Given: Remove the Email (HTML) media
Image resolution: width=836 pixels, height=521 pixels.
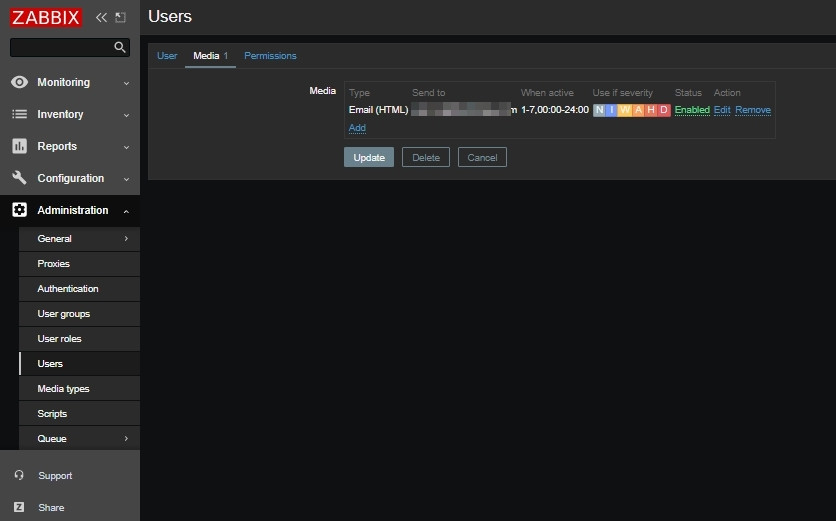Looking at the screenshot, I should 753,109.
